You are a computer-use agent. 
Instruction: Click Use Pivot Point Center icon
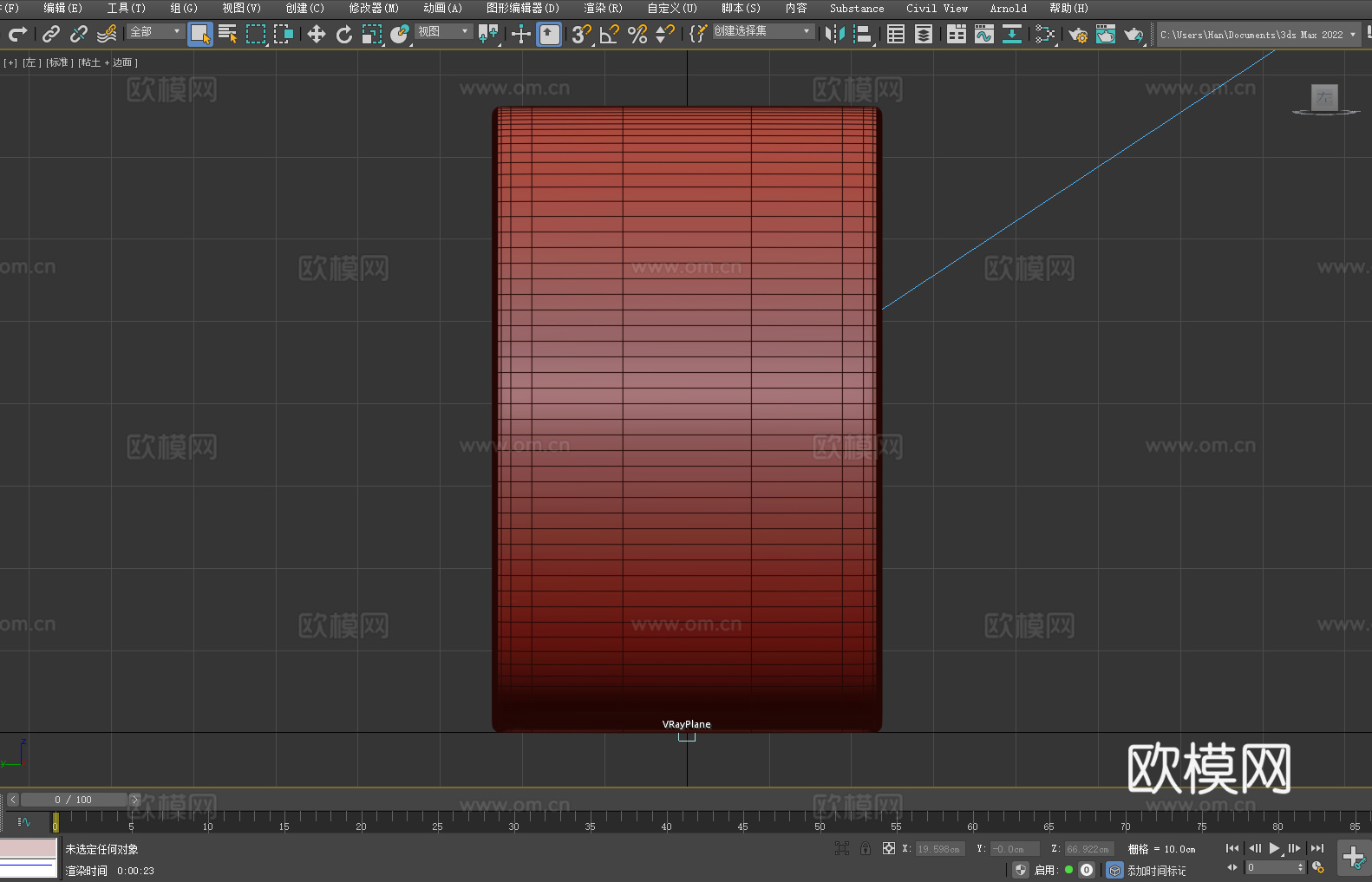(x=488, y=34)
